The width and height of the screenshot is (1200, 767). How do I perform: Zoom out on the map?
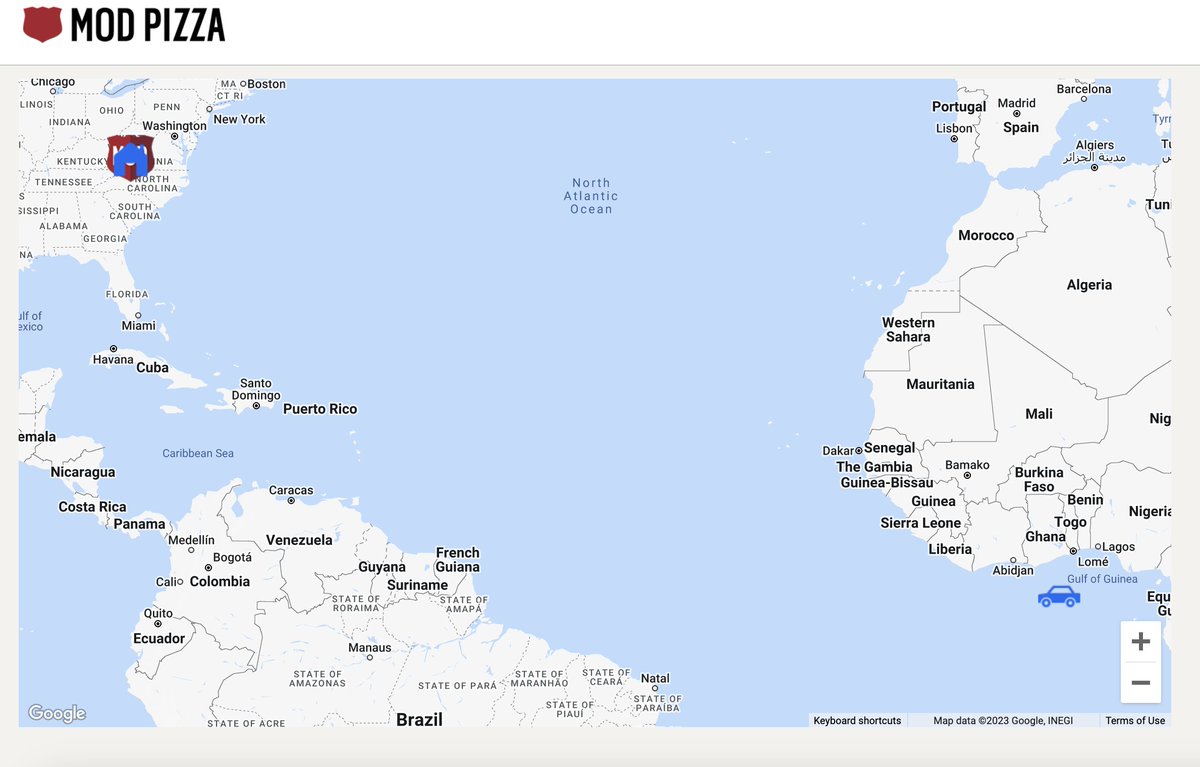1141,683
